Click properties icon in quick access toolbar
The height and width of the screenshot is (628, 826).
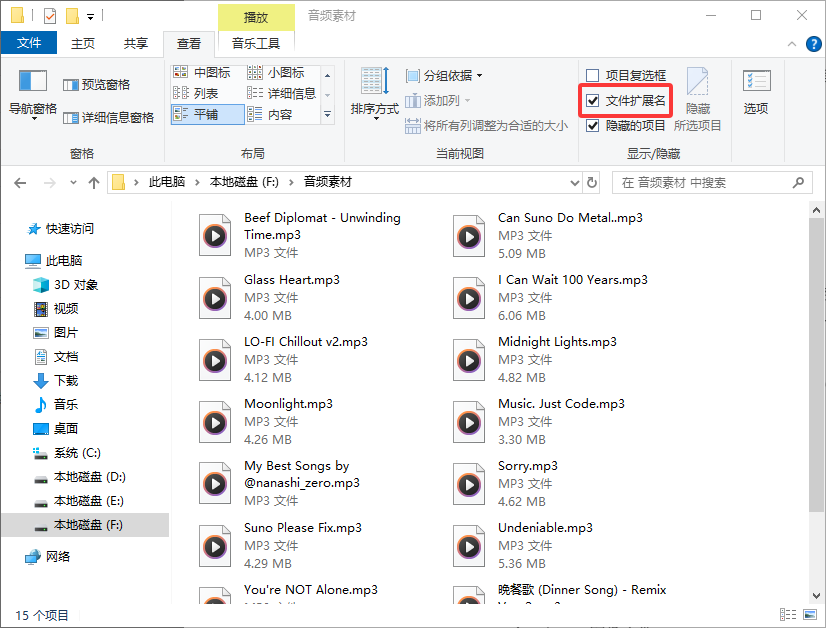[50, 16]
